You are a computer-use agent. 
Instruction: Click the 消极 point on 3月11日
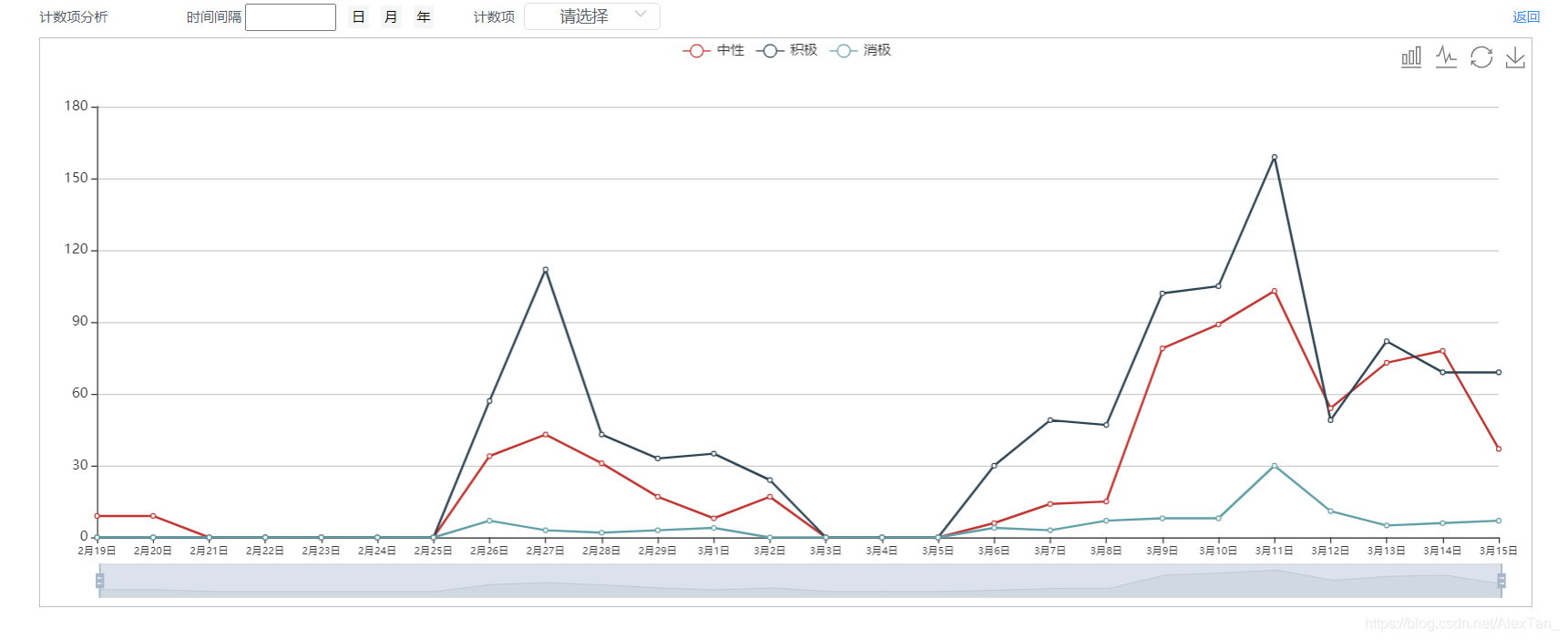pos(1275,466)
